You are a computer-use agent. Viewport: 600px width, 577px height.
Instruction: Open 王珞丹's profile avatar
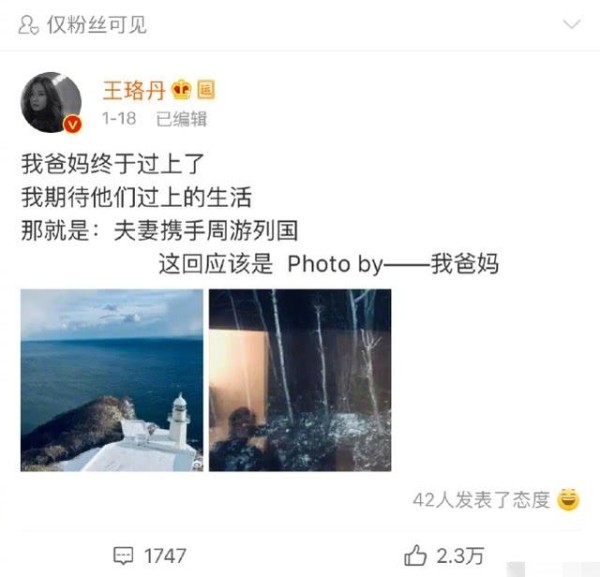(x=51, y=103)
